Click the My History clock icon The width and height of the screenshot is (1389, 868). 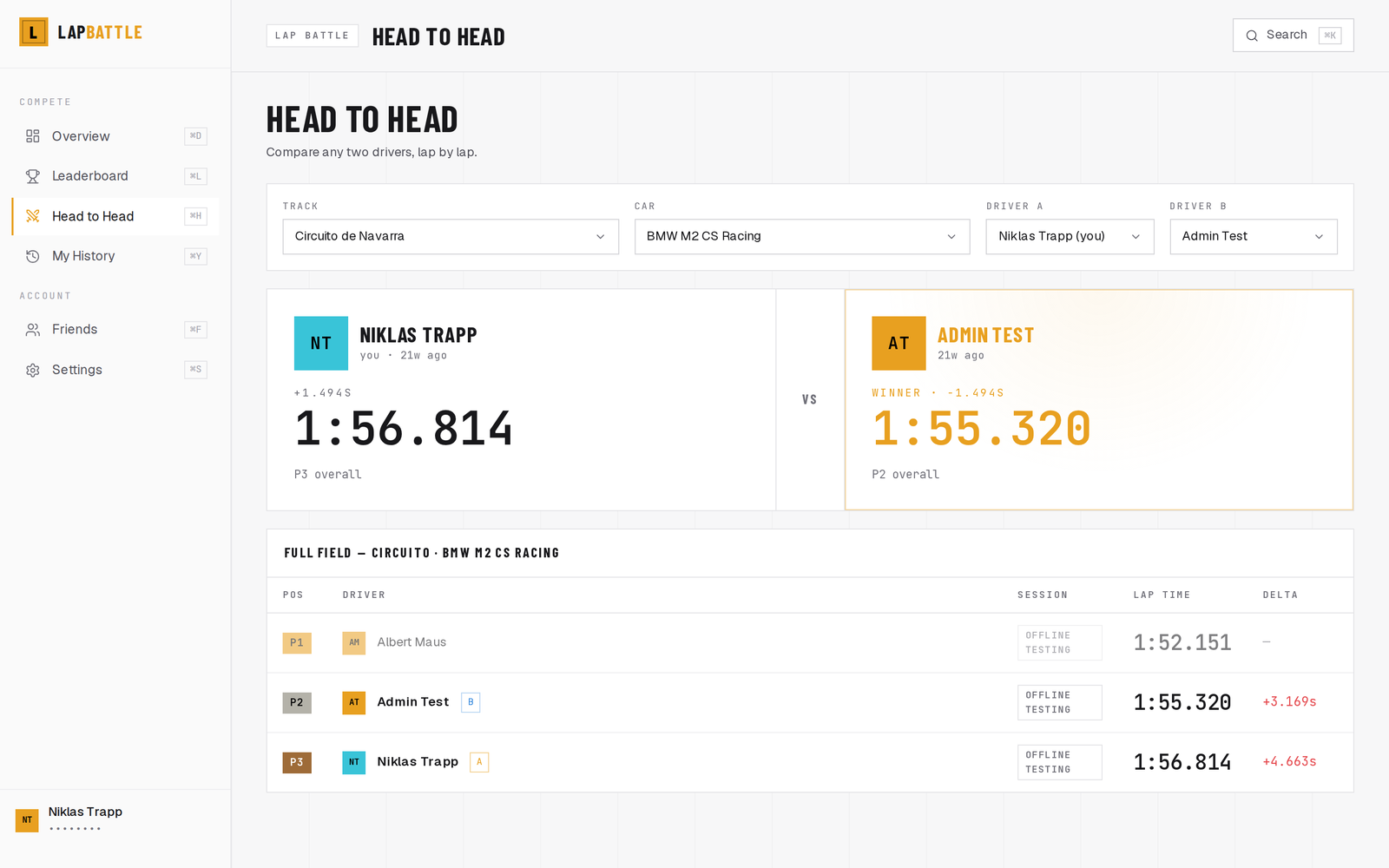[x=33, y=256]
